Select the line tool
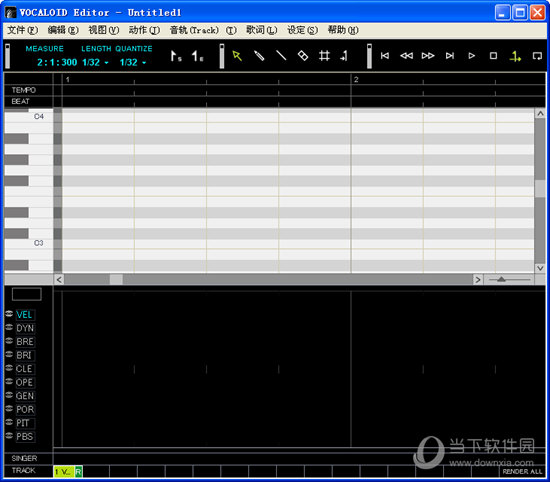Image resolution: width=550 pixels, height=482 pixels. tap(281, 56)
